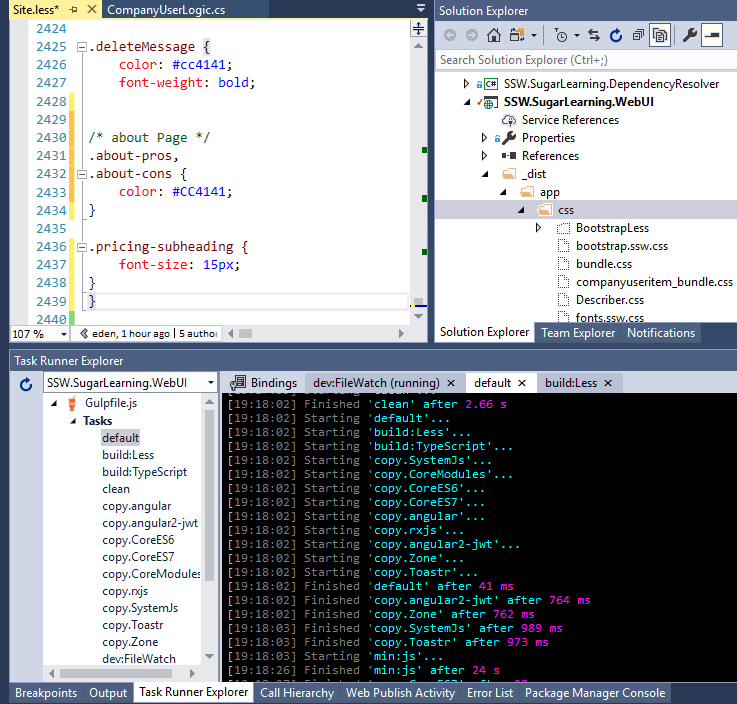Screen dimensions: 737x704
Task: Click the Collapse All icon in Solution Explorer
Action: click(638, 35)
